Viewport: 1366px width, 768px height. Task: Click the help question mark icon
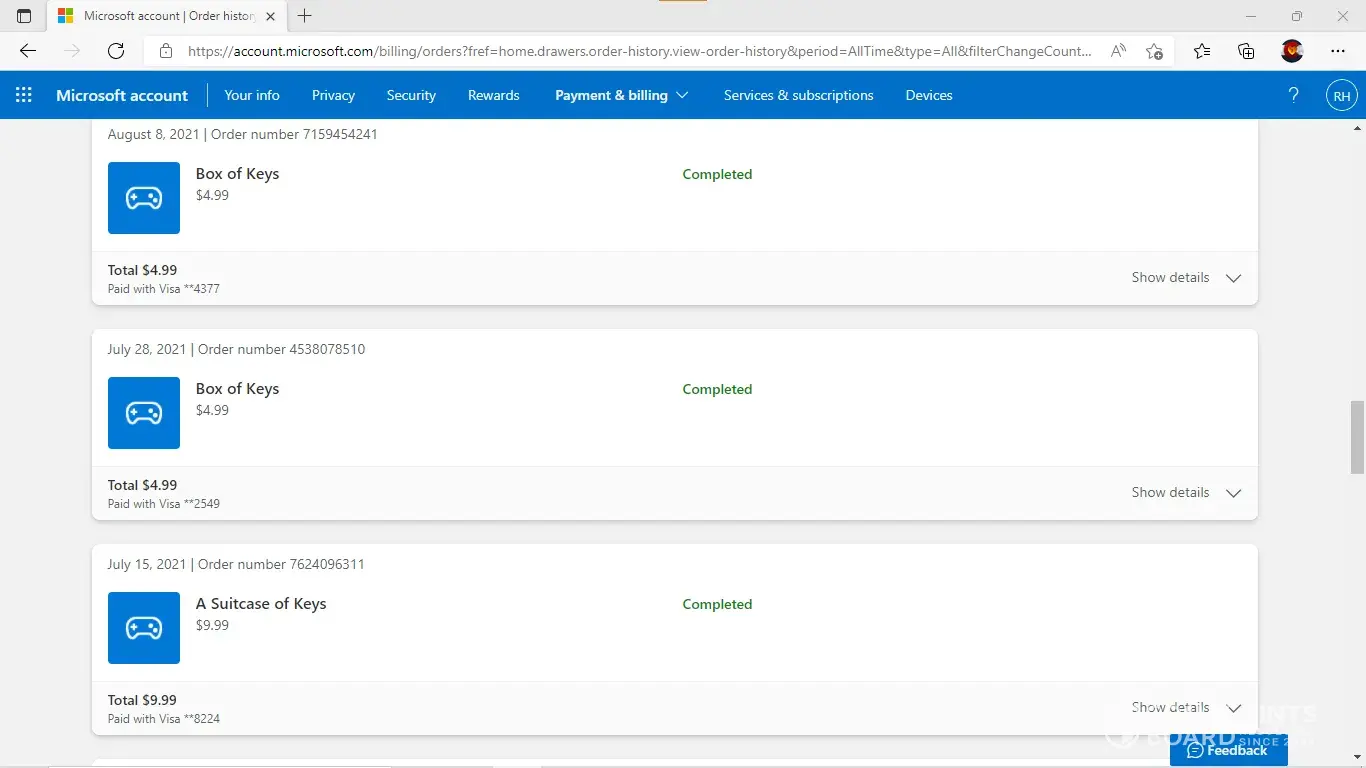pyautogui.click(x=1293, y=95)
